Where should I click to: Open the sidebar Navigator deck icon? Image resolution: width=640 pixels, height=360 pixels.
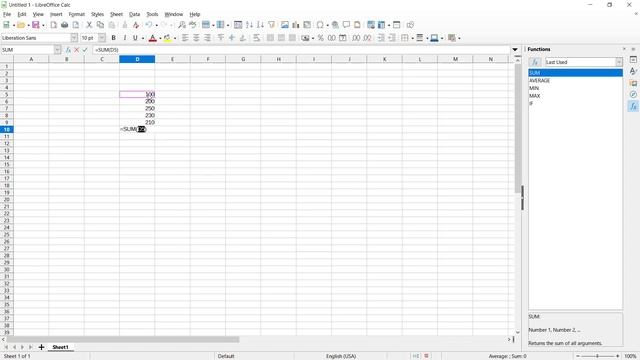633,94
